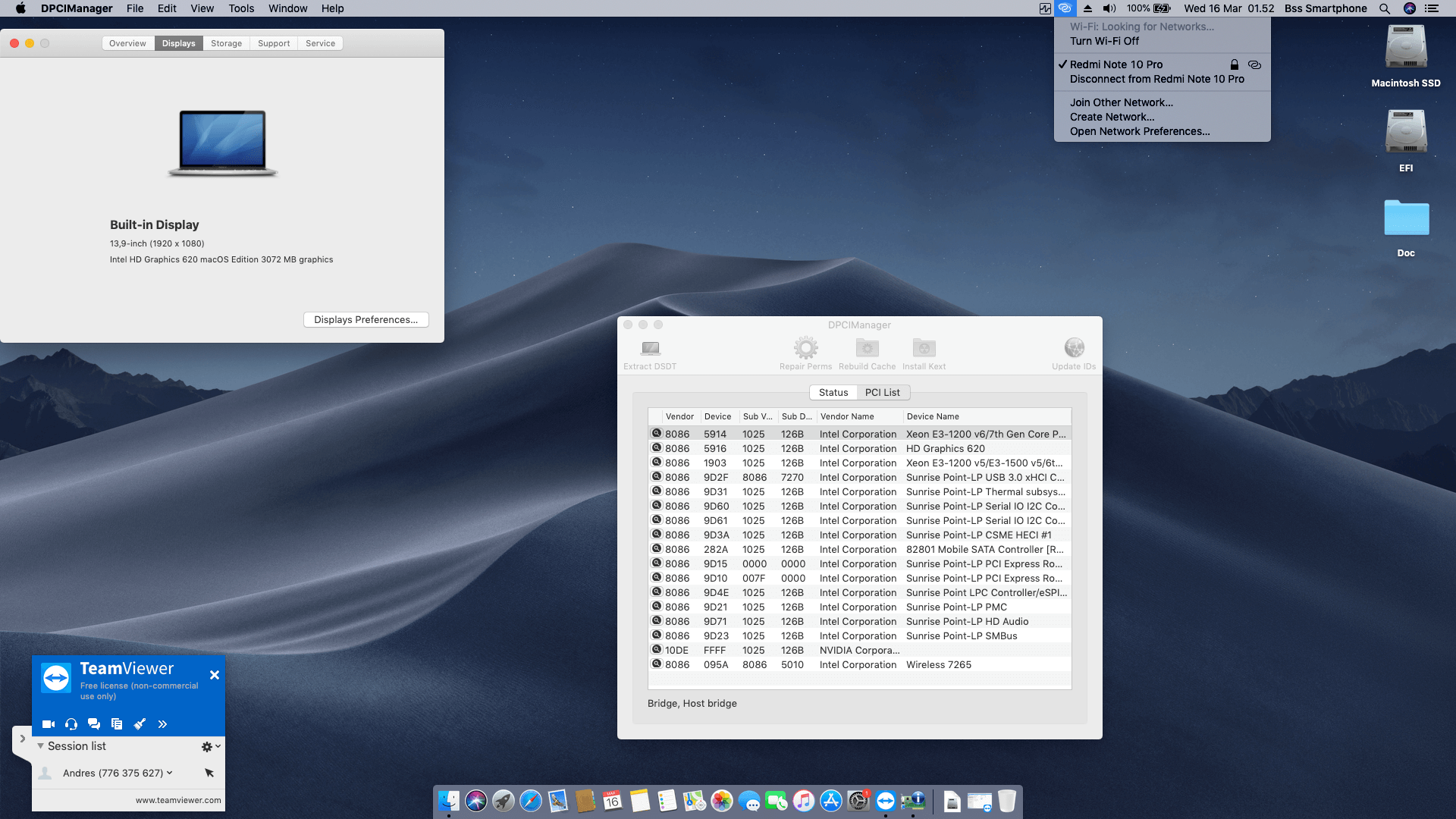Select the Sunrise Point-LP SMBus row
The height and width of the screenshot is (819, 1456).
pos(859,635)
